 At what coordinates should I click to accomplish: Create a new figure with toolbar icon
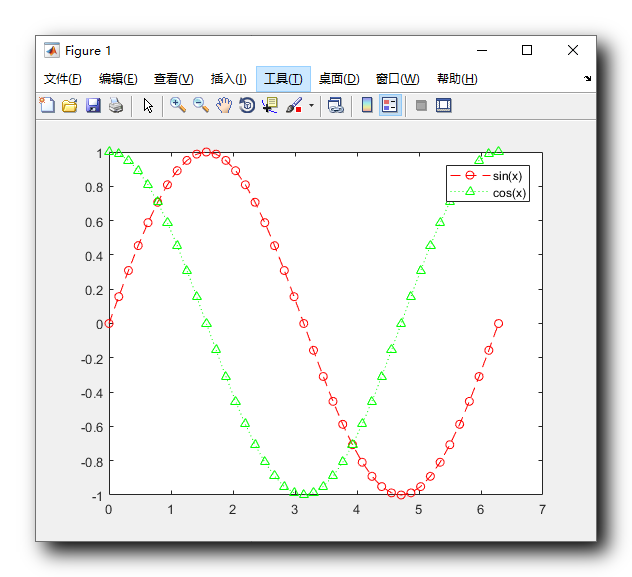[x=47, y=106]
